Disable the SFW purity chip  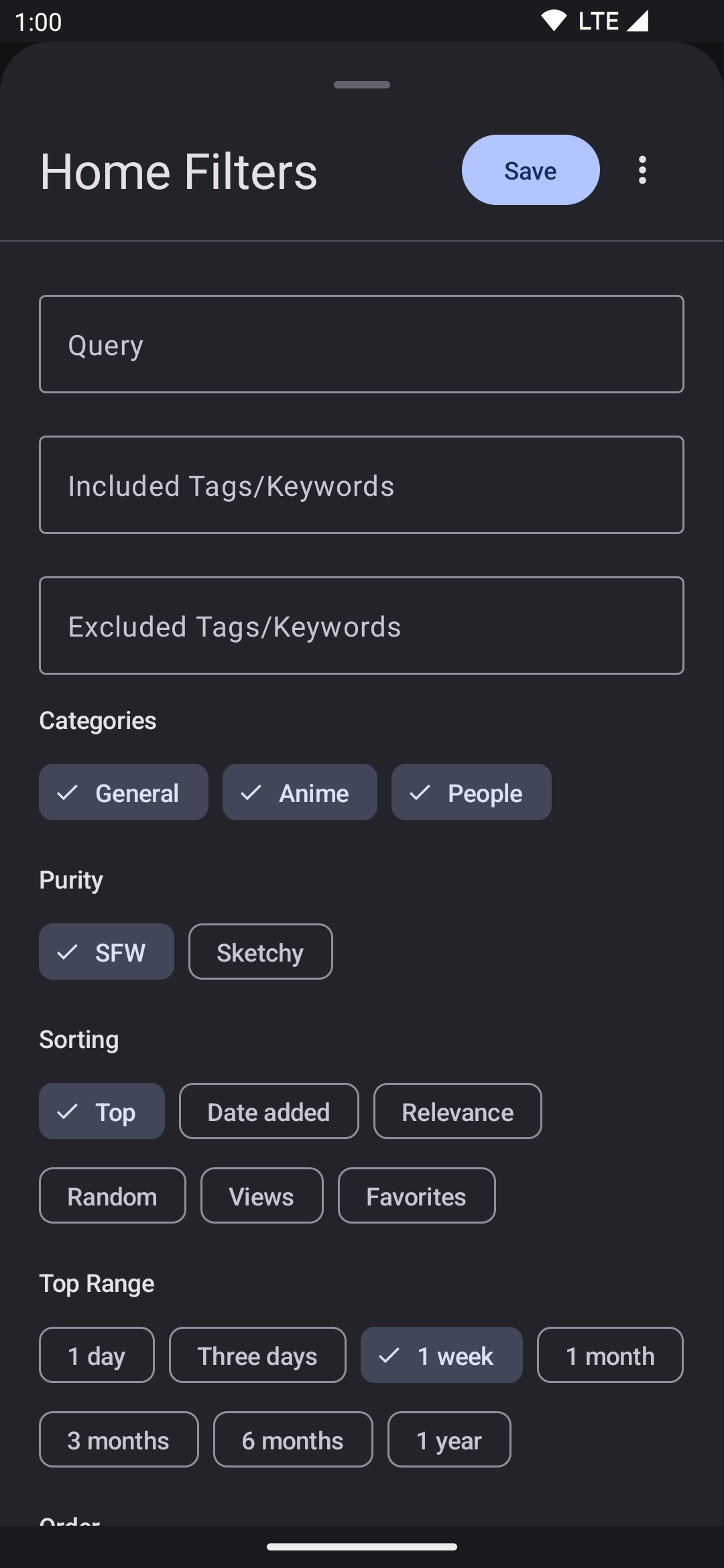coord(107,952)
